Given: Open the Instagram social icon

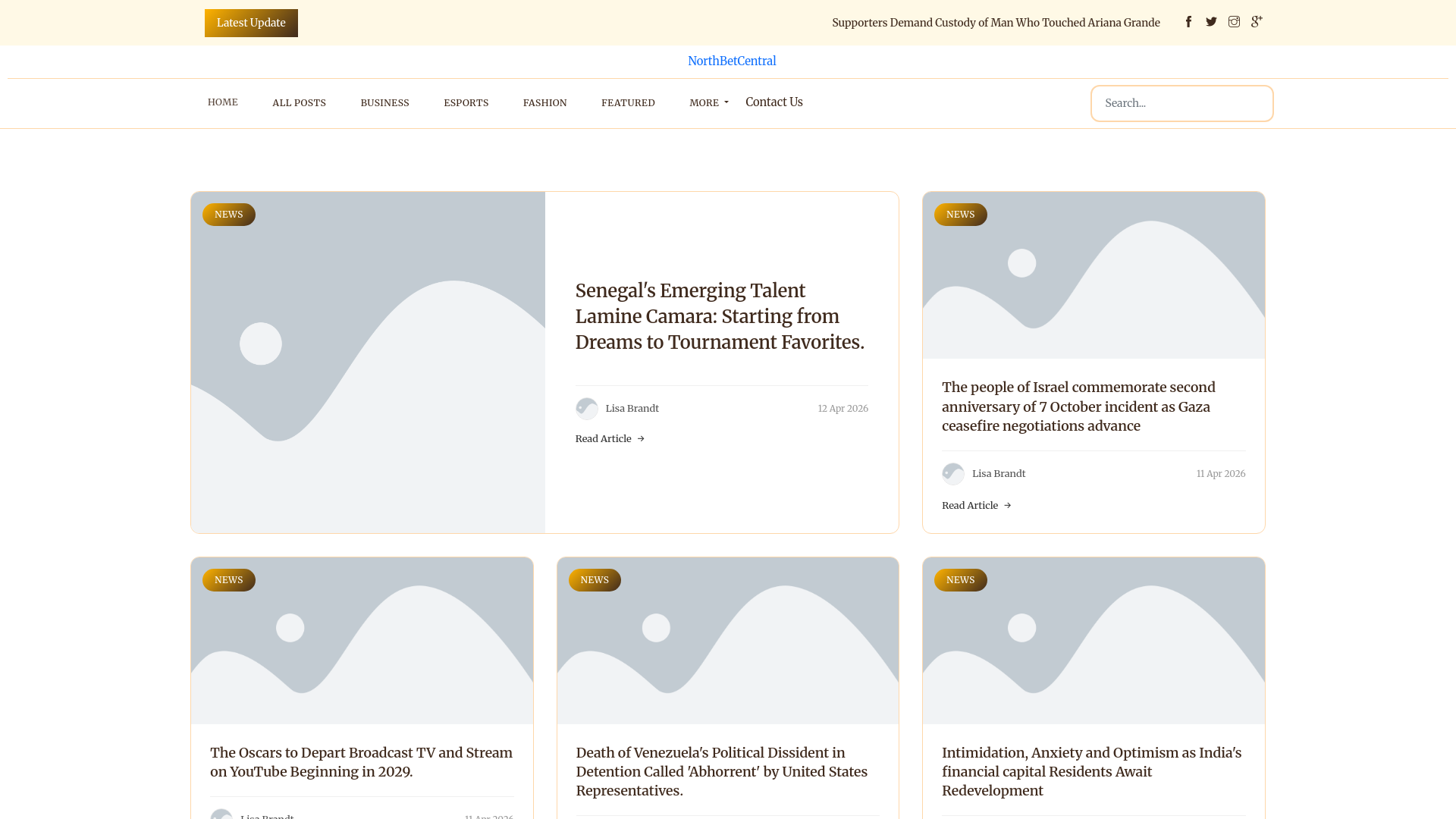Looking at the screenshot, I should [x=1234, y=22].
